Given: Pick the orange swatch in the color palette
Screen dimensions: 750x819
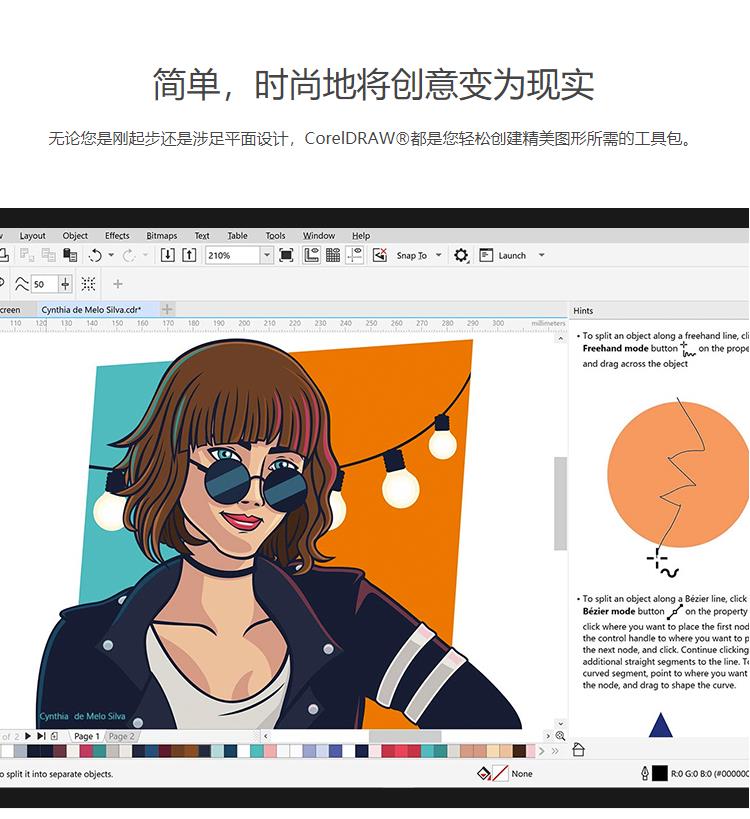Looking at the screenshot, I should coord(191,751).
